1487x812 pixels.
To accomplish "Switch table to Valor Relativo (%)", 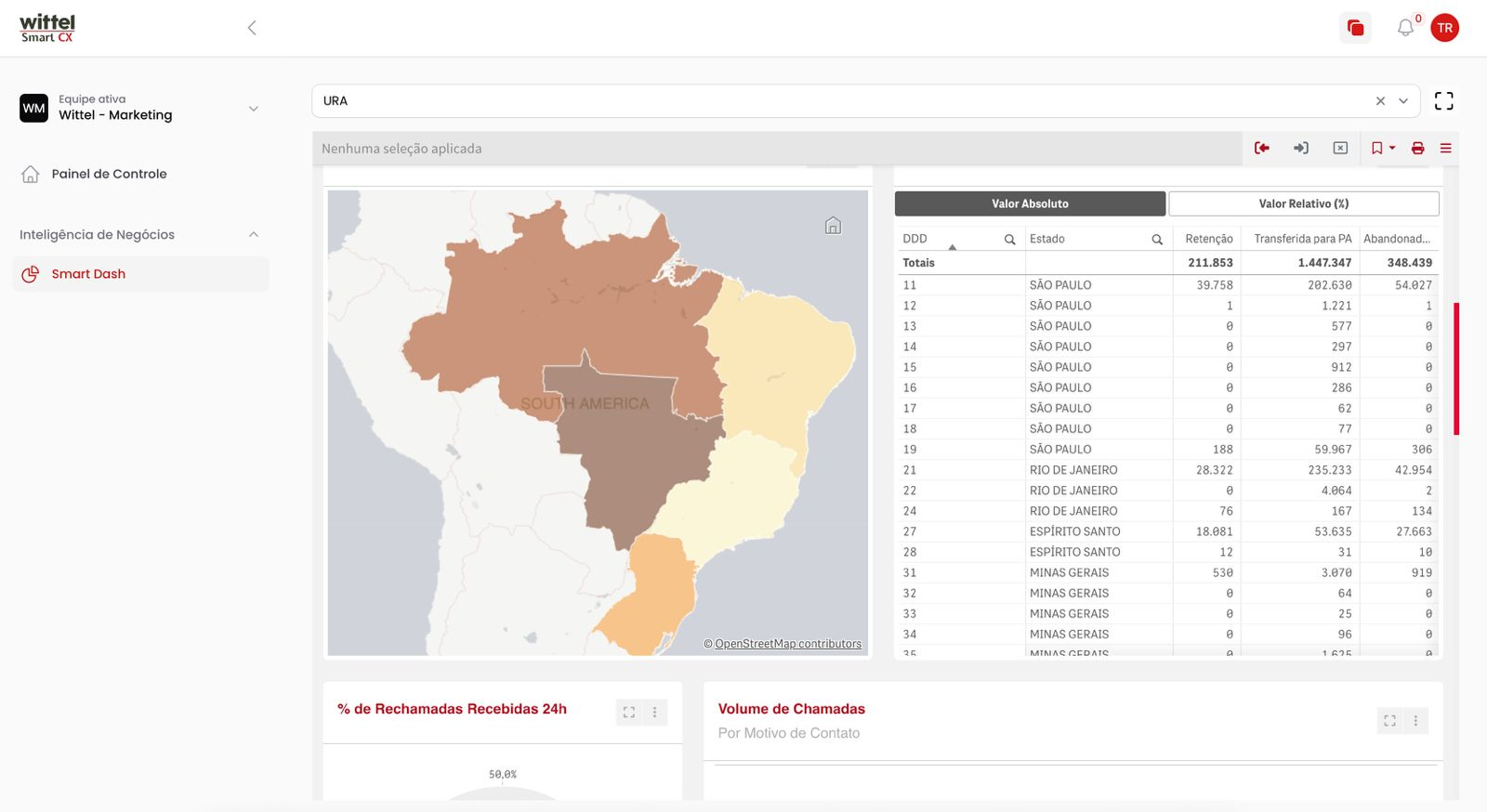I will [x=1303, y=203].
